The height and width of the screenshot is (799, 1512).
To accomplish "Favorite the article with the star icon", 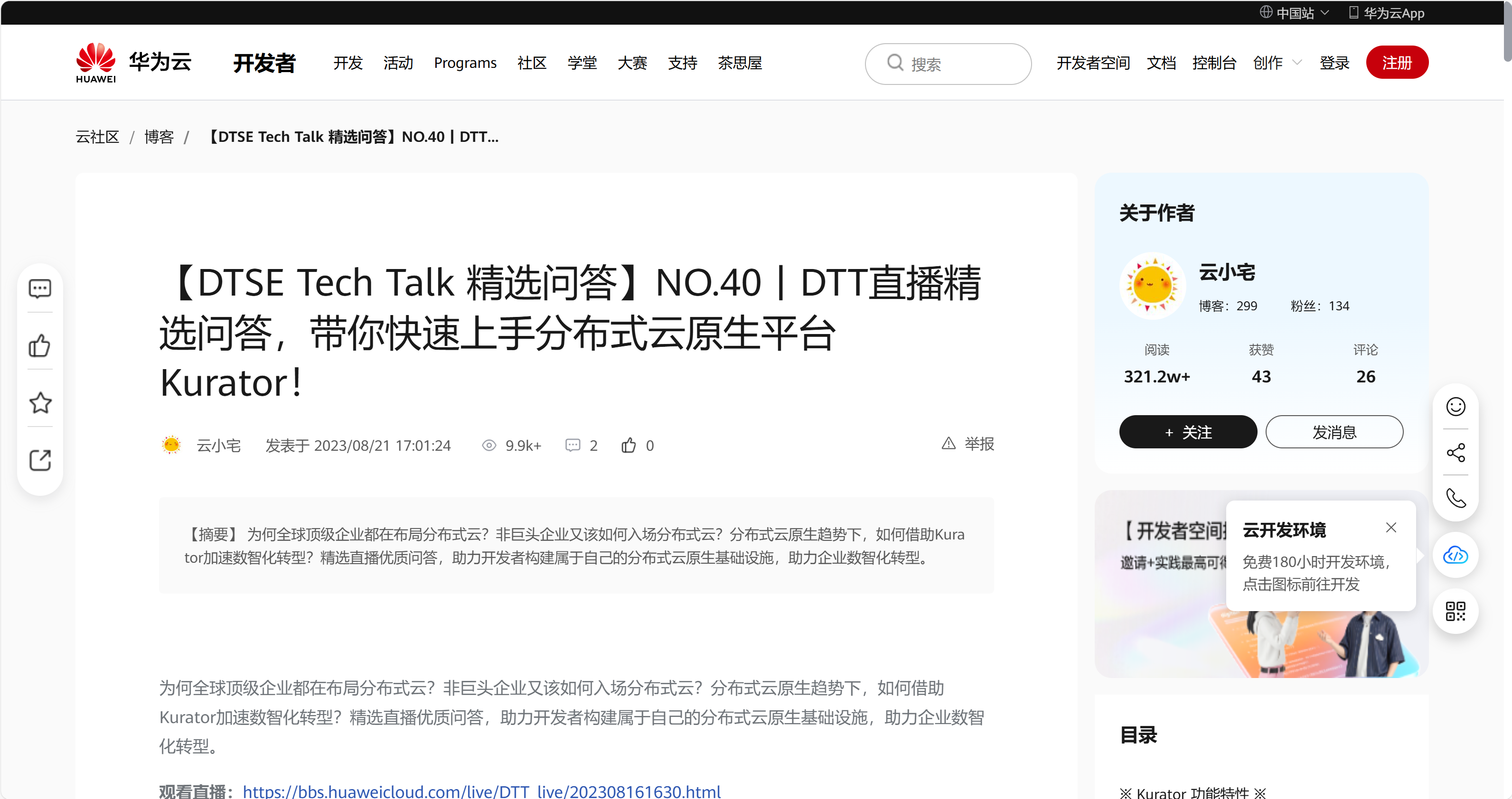I will 40,403.
